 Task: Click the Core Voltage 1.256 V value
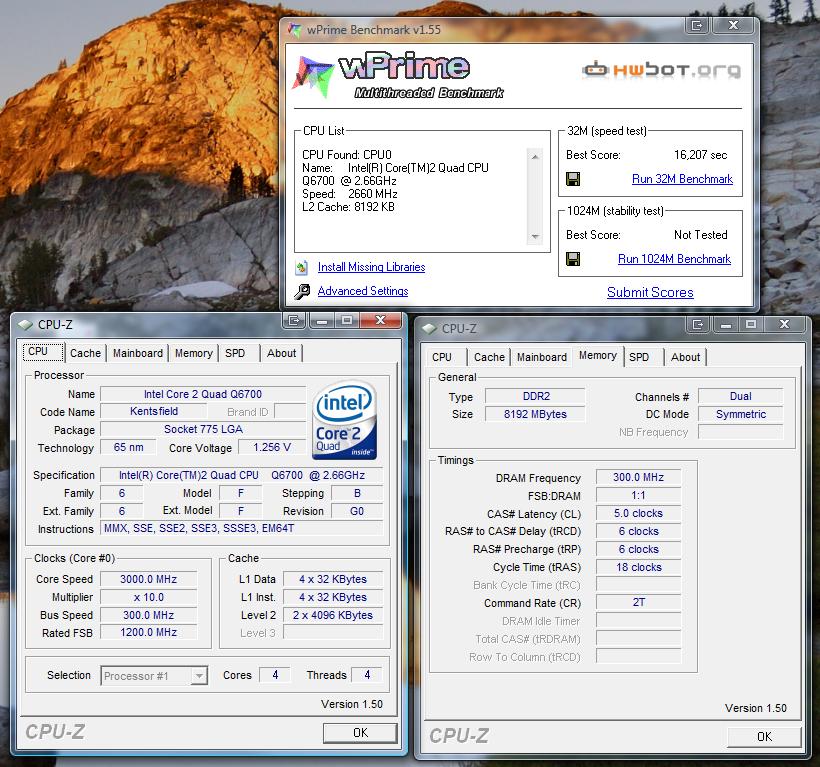[272, 448]
